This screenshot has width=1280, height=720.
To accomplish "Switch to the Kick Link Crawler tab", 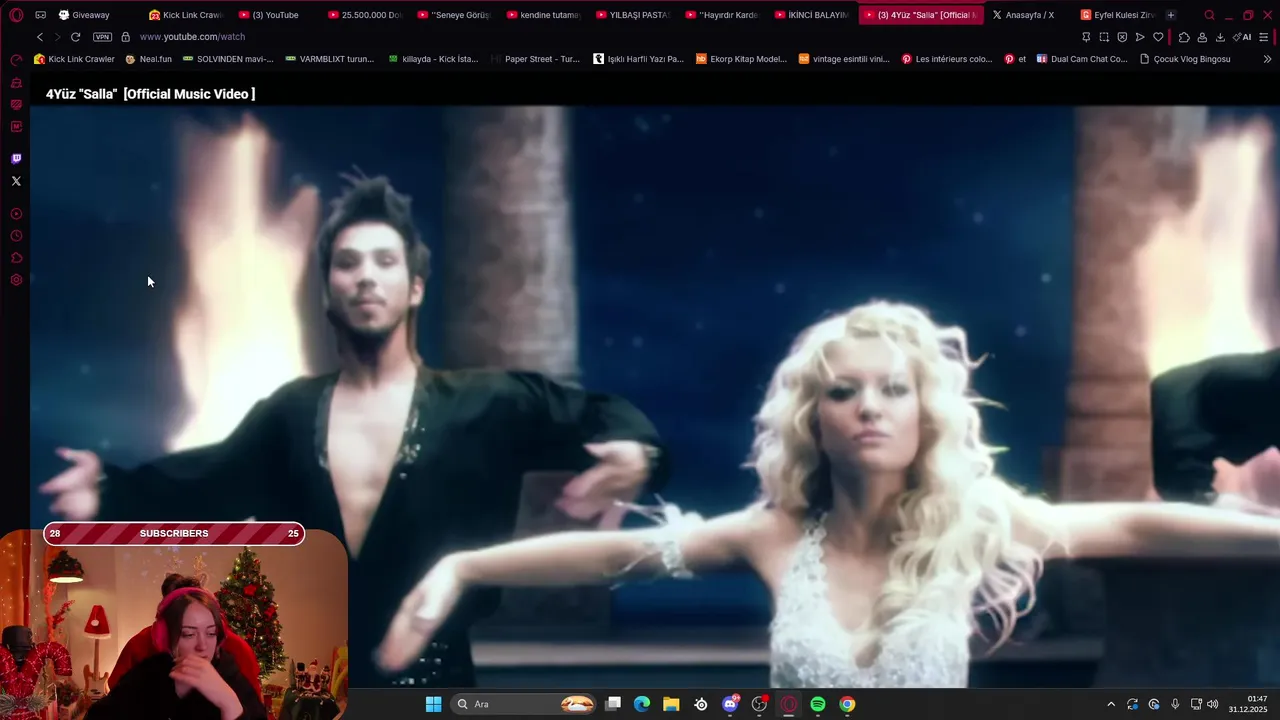I will pyautogui.click(x=186, y=15).
